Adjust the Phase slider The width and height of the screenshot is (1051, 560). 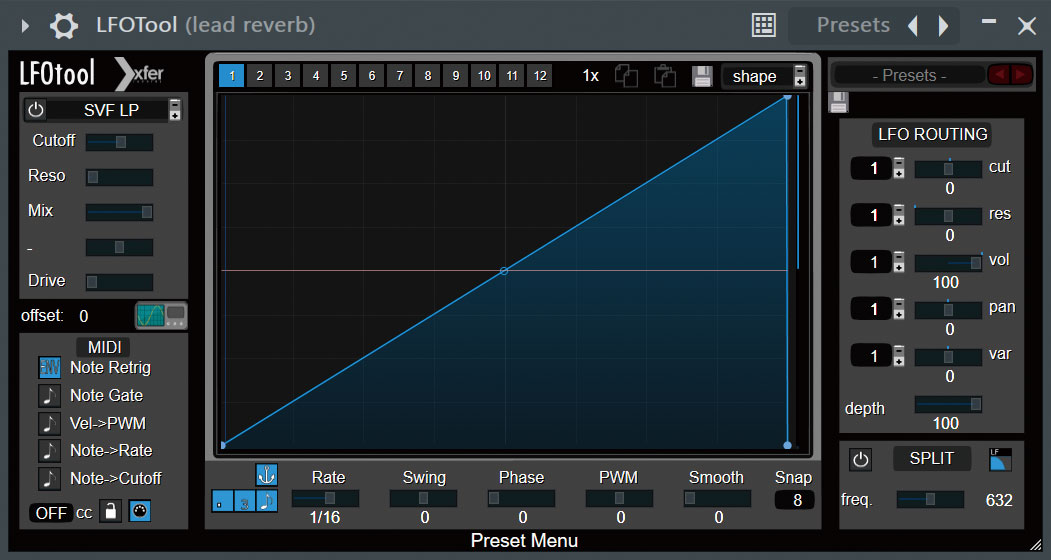(521, 498)
